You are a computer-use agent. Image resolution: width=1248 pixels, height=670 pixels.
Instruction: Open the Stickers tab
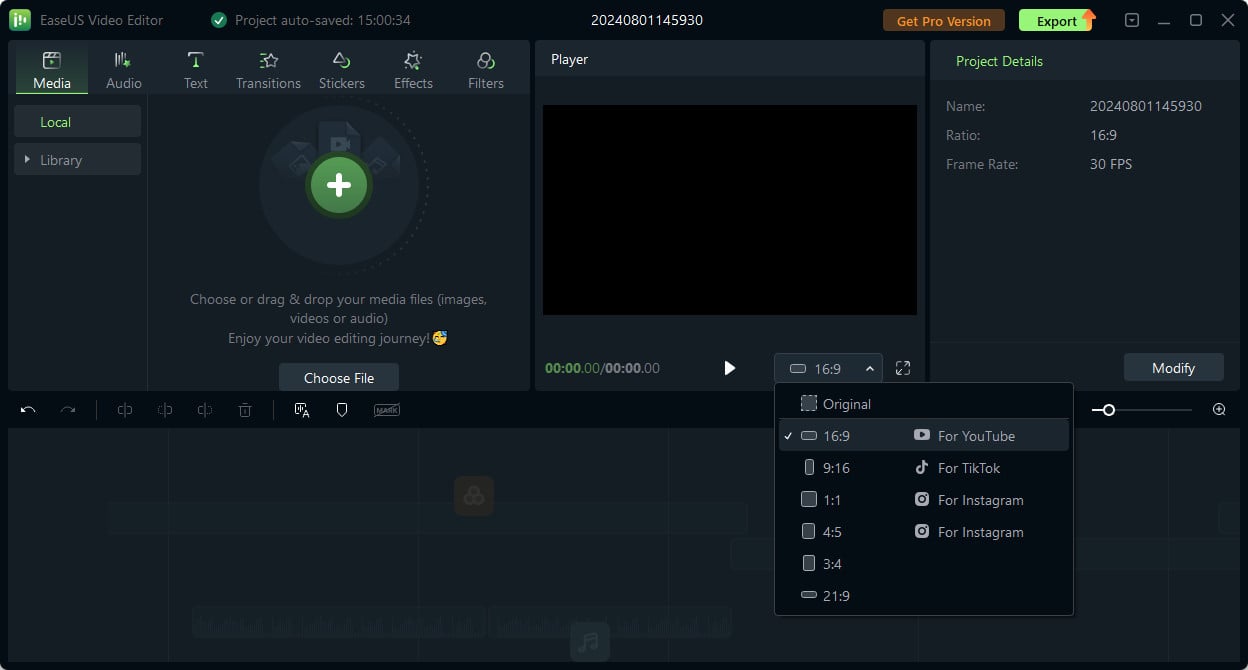tap(341, 70)
